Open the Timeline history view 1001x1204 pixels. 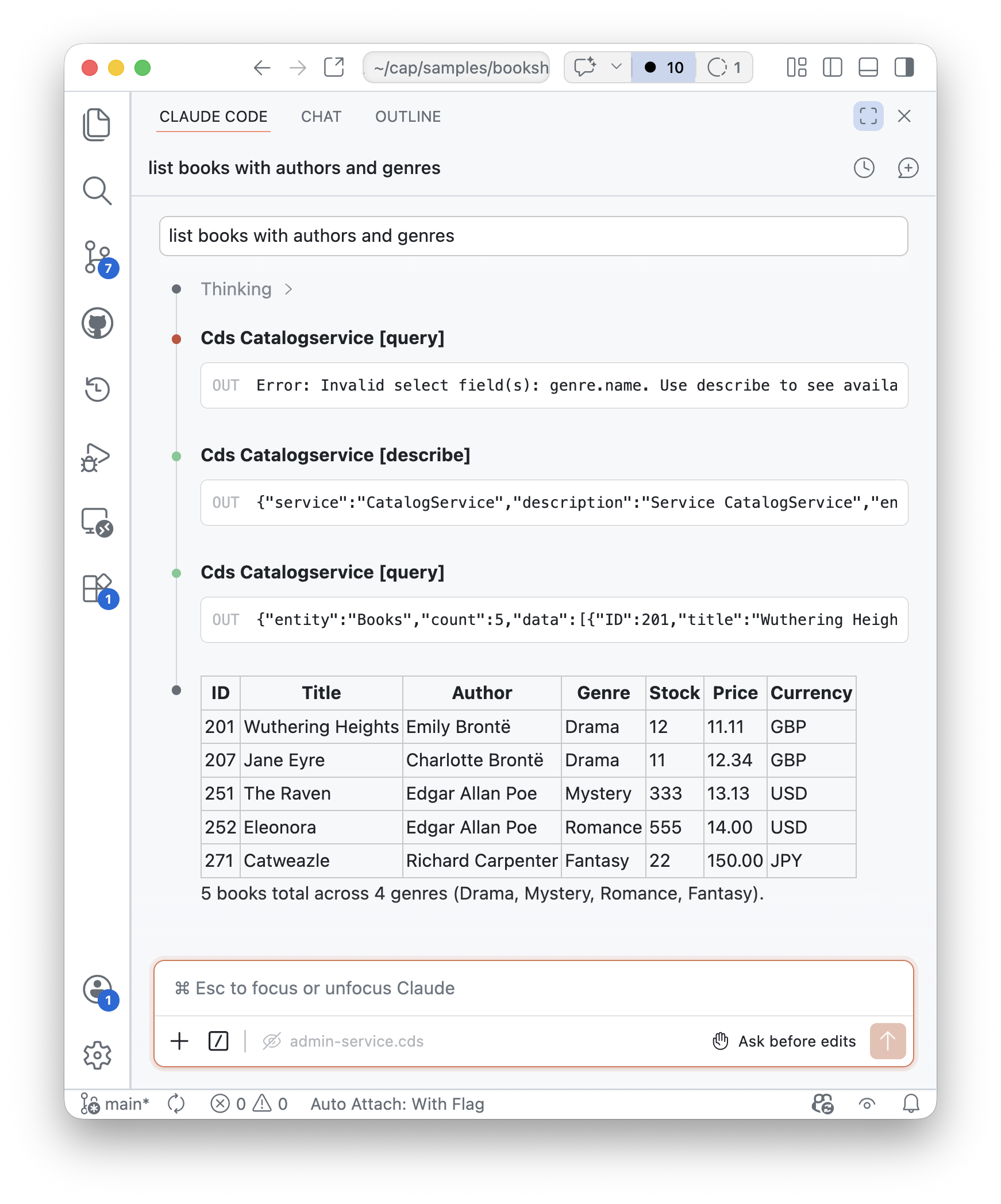(x=97, y=389)
